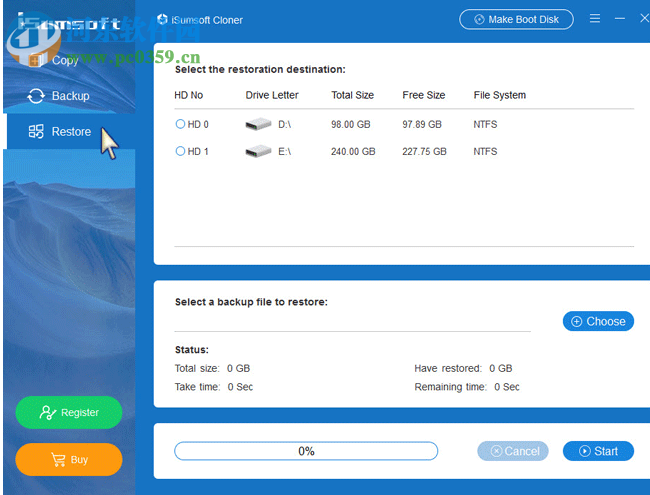Screen dimensions: 650x495
Task: Click the 227.75 GB free size cell
Action: (424, 152)
